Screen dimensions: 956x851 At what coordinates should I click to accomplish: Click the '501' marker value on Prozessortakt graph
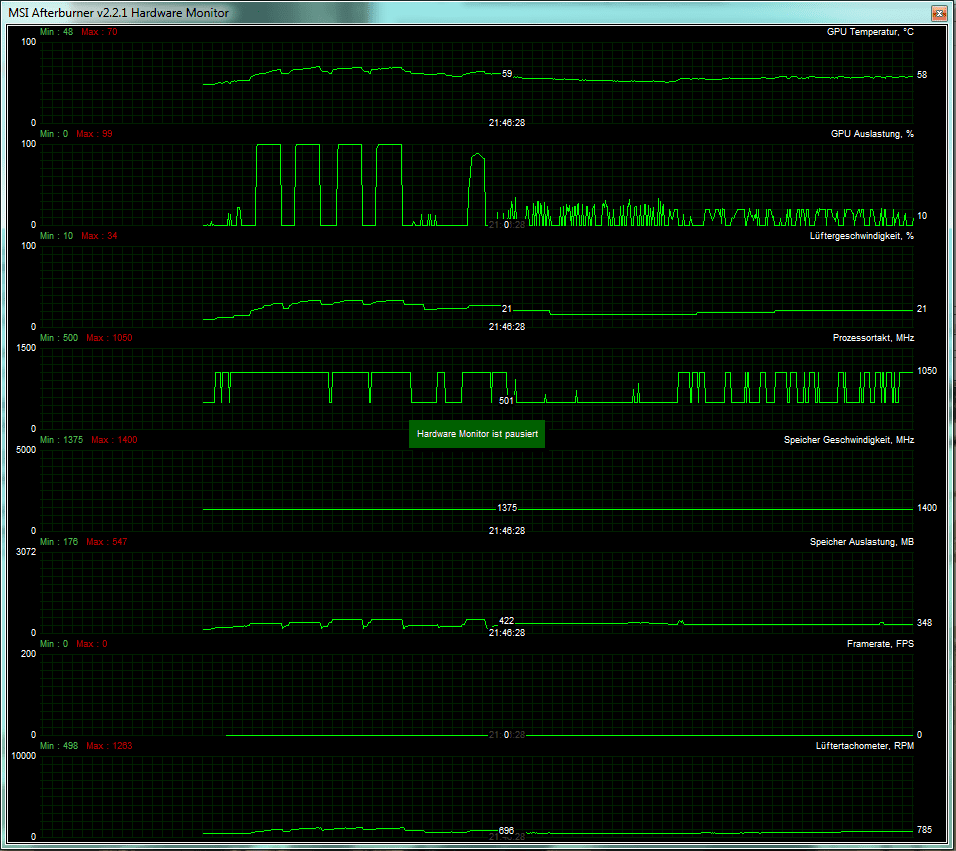click(506, 401)
